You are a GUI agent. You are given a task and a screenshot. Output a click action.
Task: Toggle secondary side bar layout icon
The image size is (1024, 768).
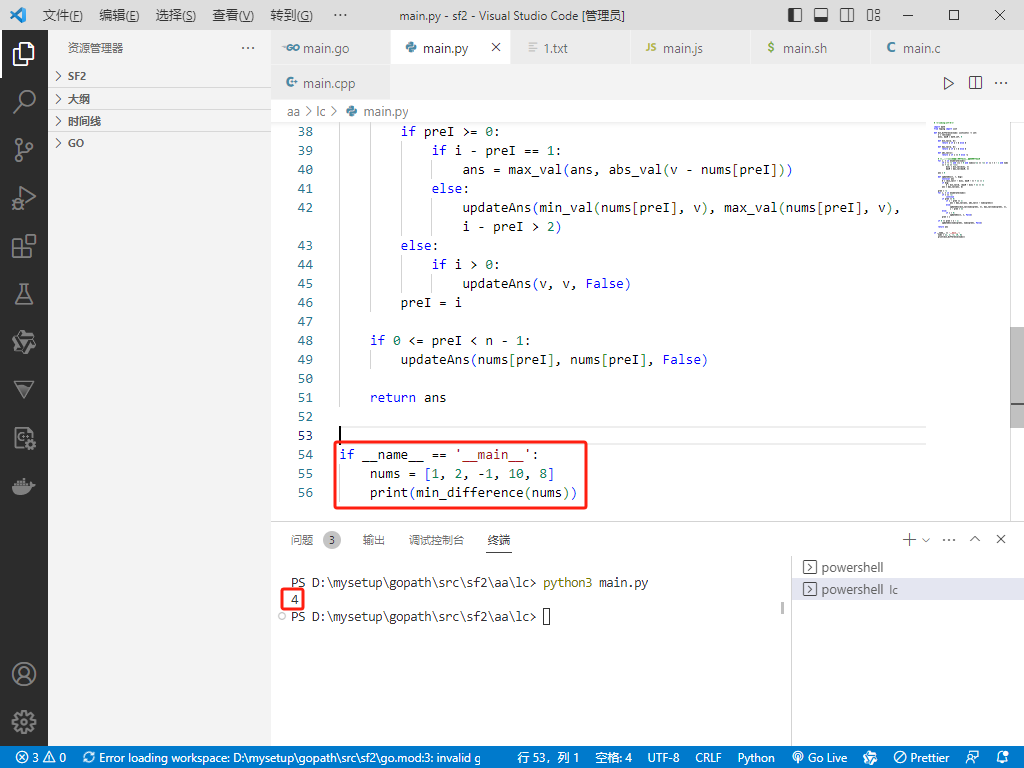847,15
